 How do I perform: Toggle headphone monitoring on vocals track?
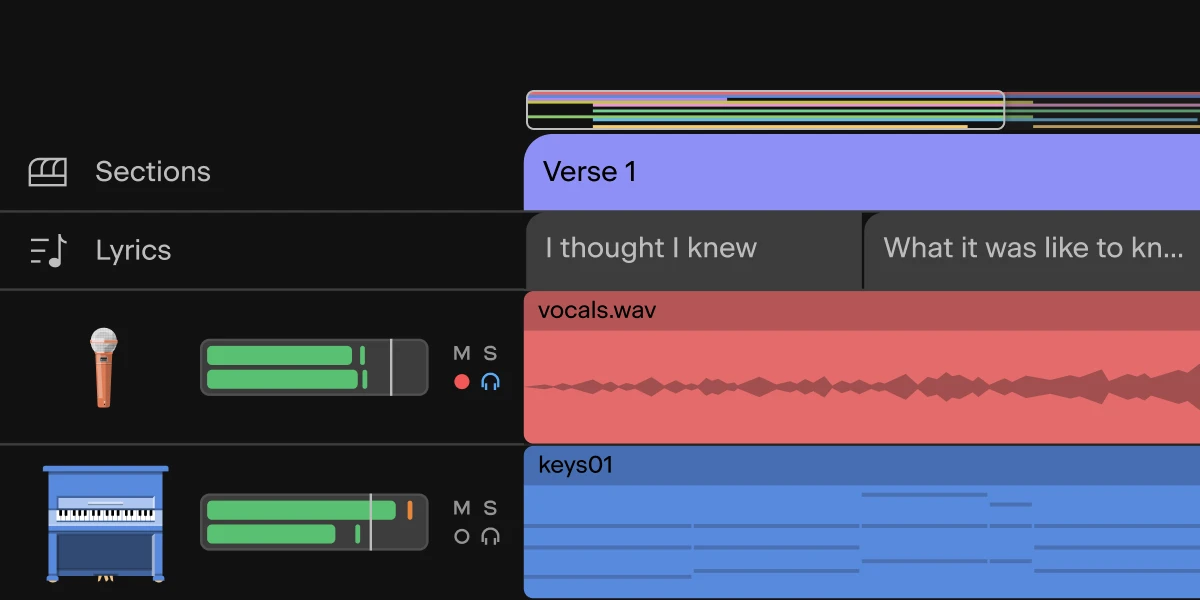click(490, 381)
